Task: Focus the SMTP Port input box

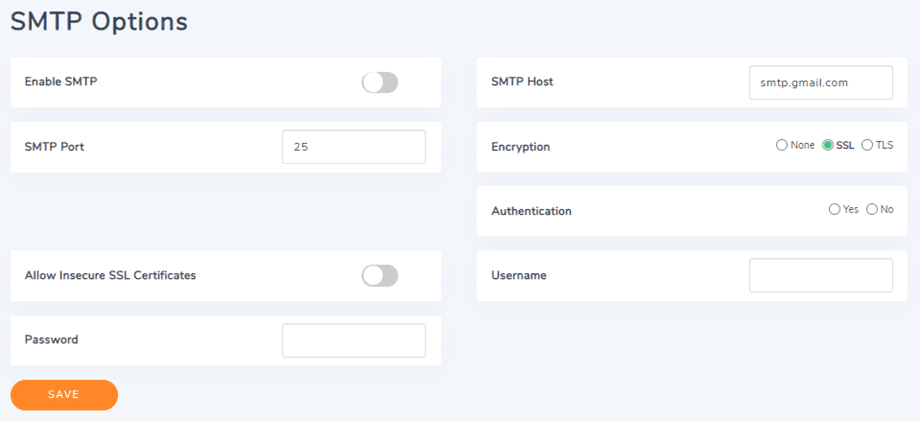Action: [x=354, y=147]
